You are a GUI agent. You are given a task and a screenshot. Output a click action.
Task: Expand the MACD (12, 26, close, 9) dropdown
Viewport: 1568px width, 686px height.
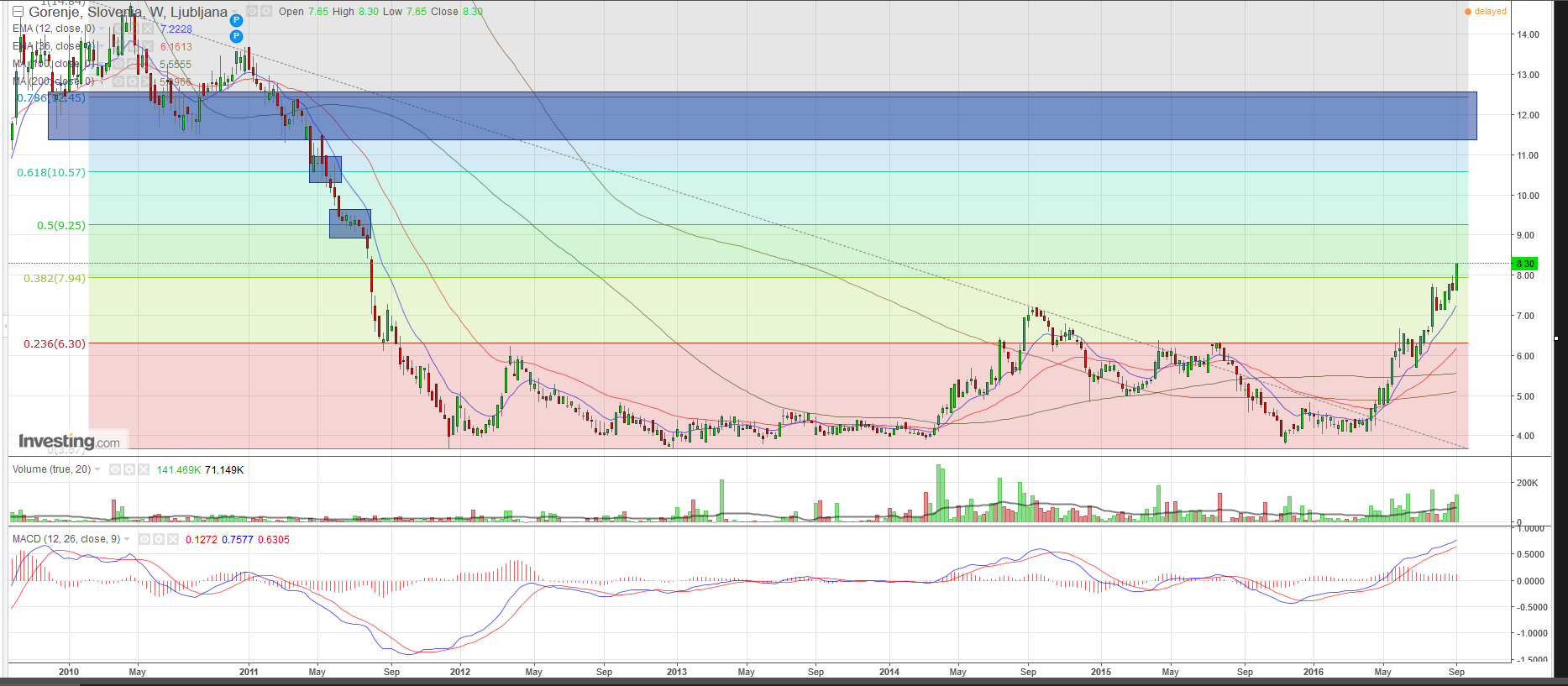click(x=128, y=540)
